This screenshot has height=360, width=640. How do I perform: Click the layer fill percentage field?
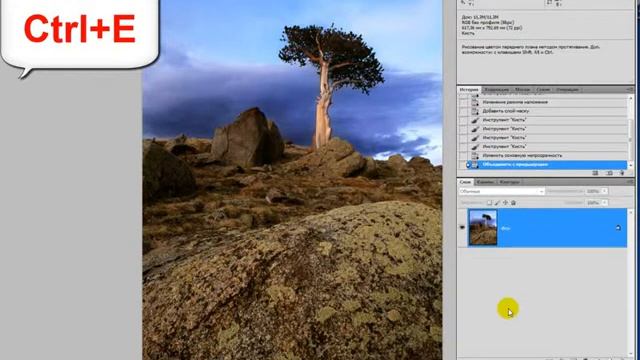click(x=593, y=202)
